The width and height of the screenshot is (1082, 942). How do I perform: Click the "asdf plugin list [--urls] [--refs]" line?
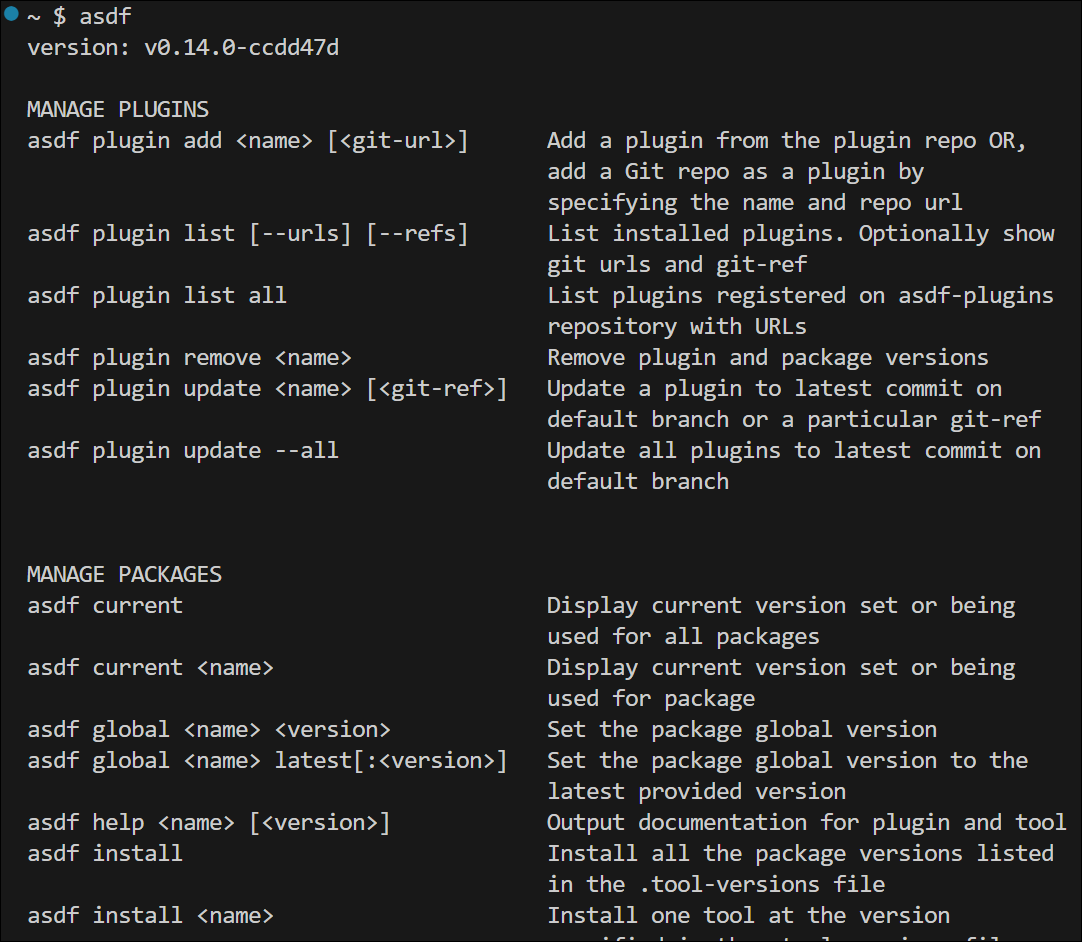(247, 233)
